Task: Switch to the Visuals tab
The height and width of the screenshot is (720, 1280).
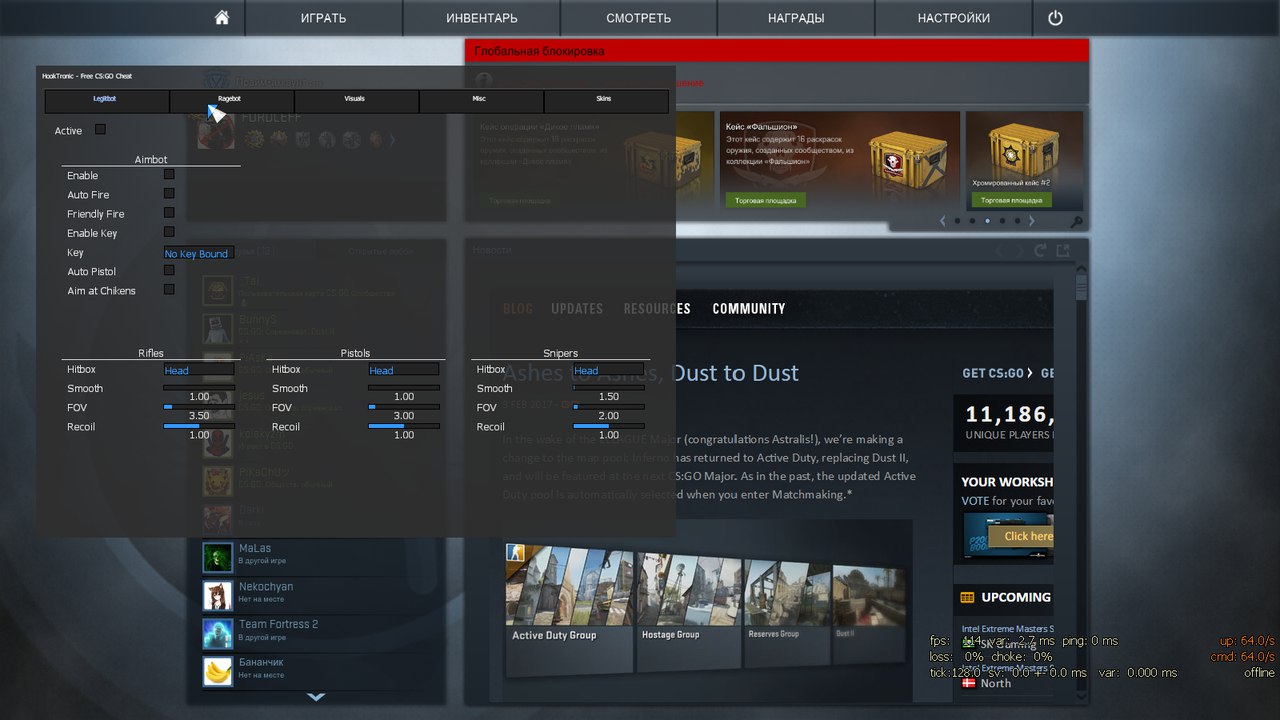Action: pyautogui.click(x=356, y=100)
